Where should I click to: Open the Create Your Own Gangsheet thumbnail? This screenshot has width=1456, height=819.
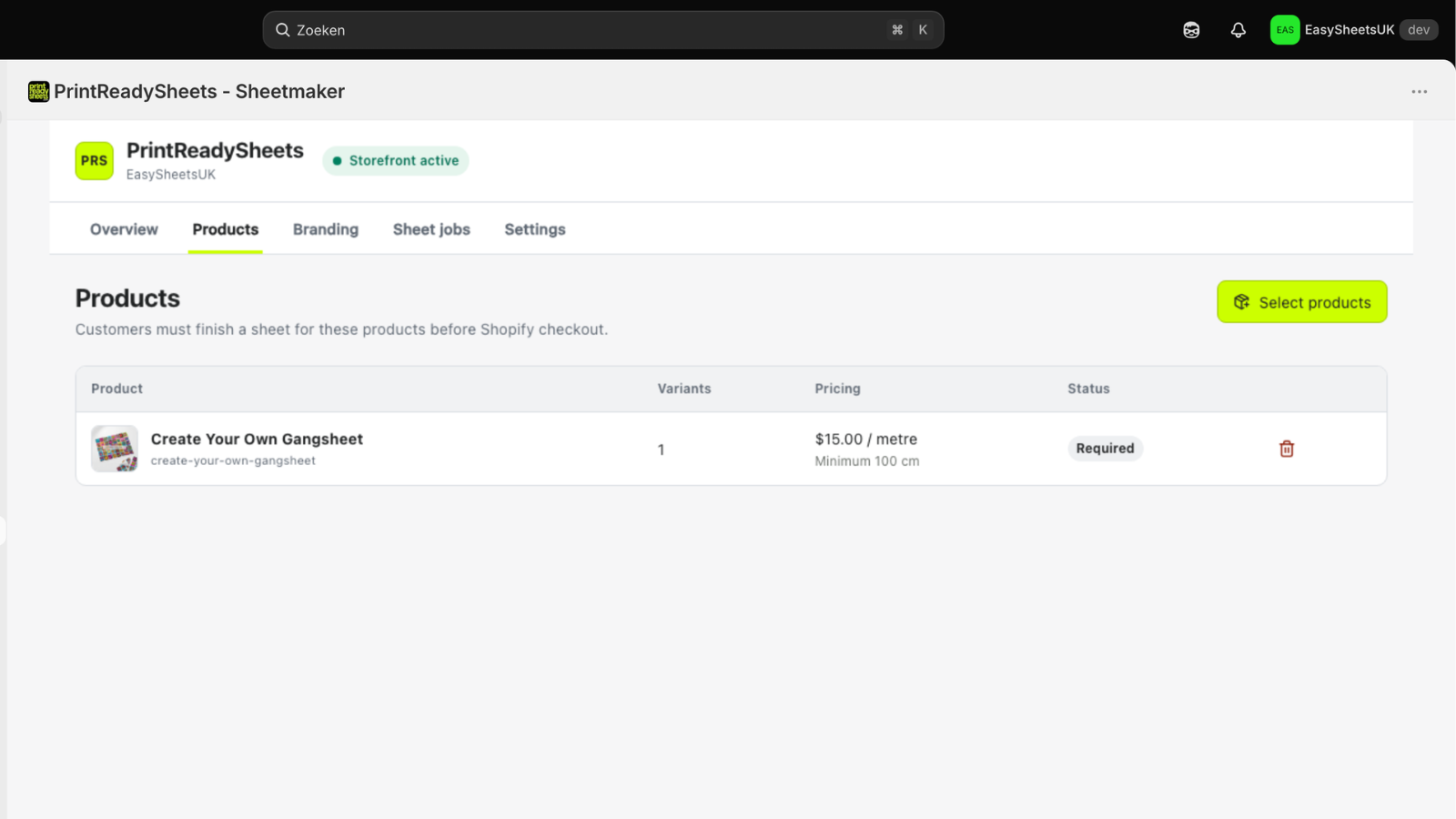[115, 449]
